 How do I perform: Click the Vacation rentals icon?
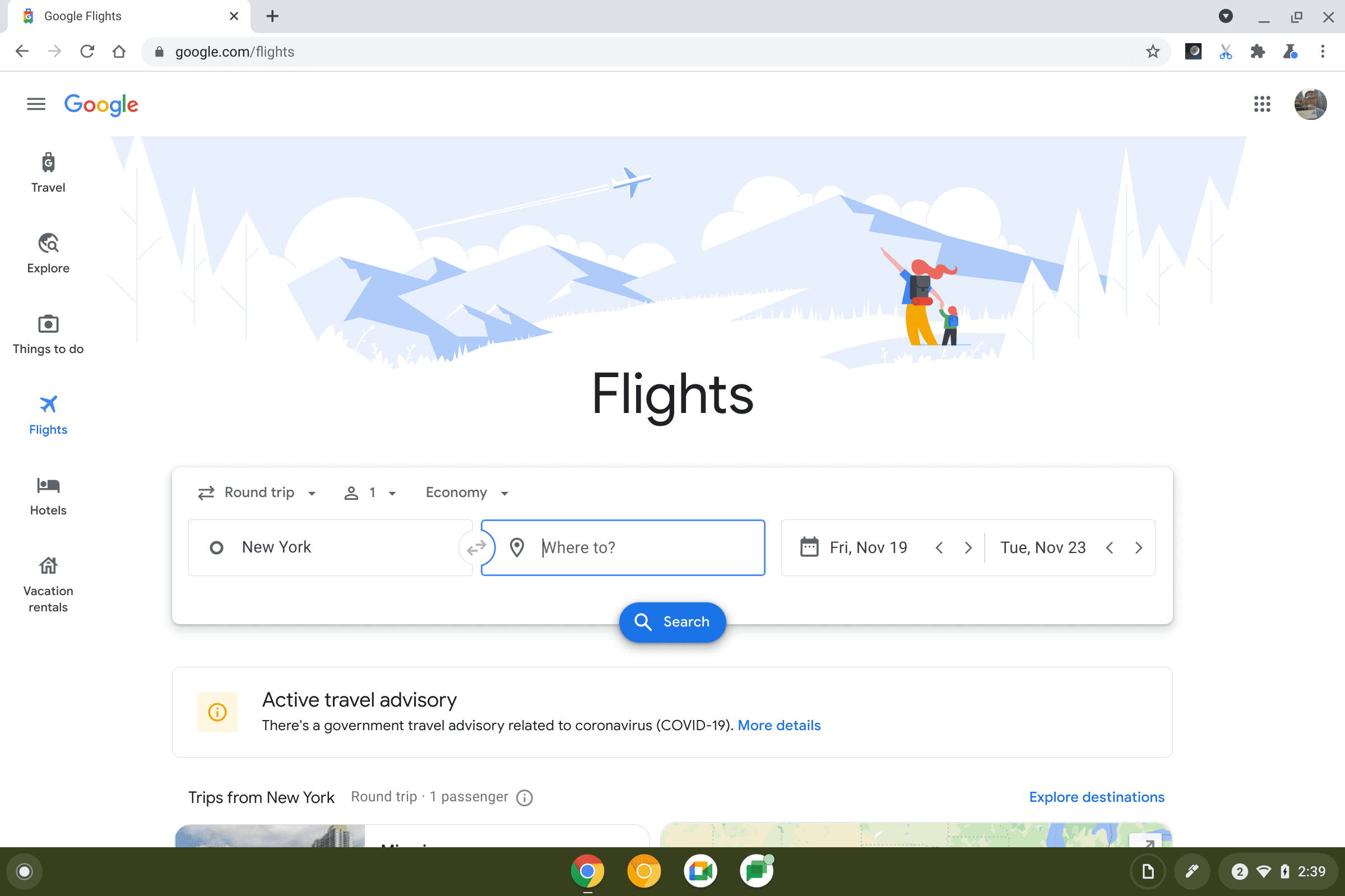click(48, 566)
